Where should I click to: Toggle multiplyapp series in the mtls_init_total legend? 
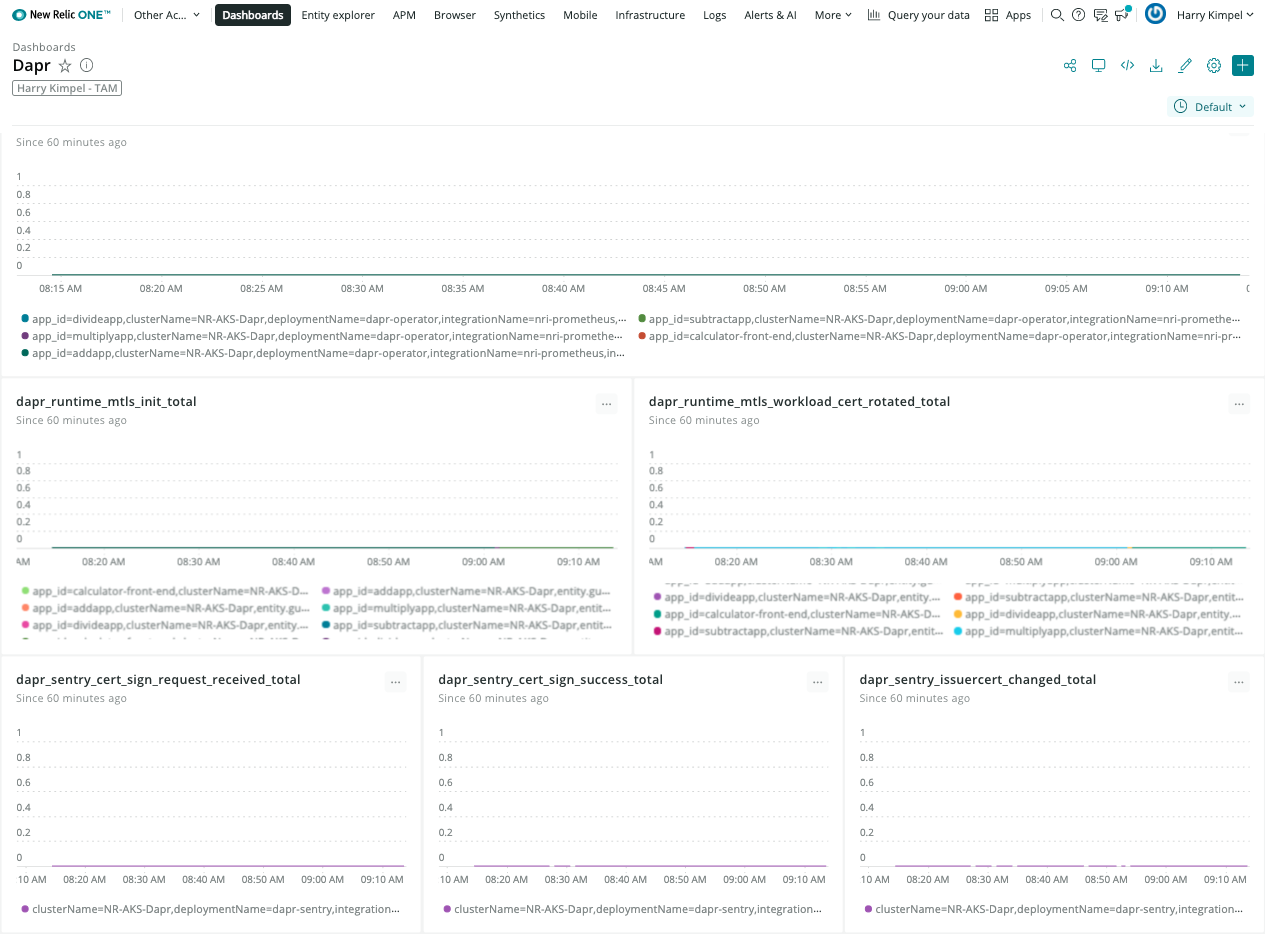pyautogui.click(x=467, y=608)
